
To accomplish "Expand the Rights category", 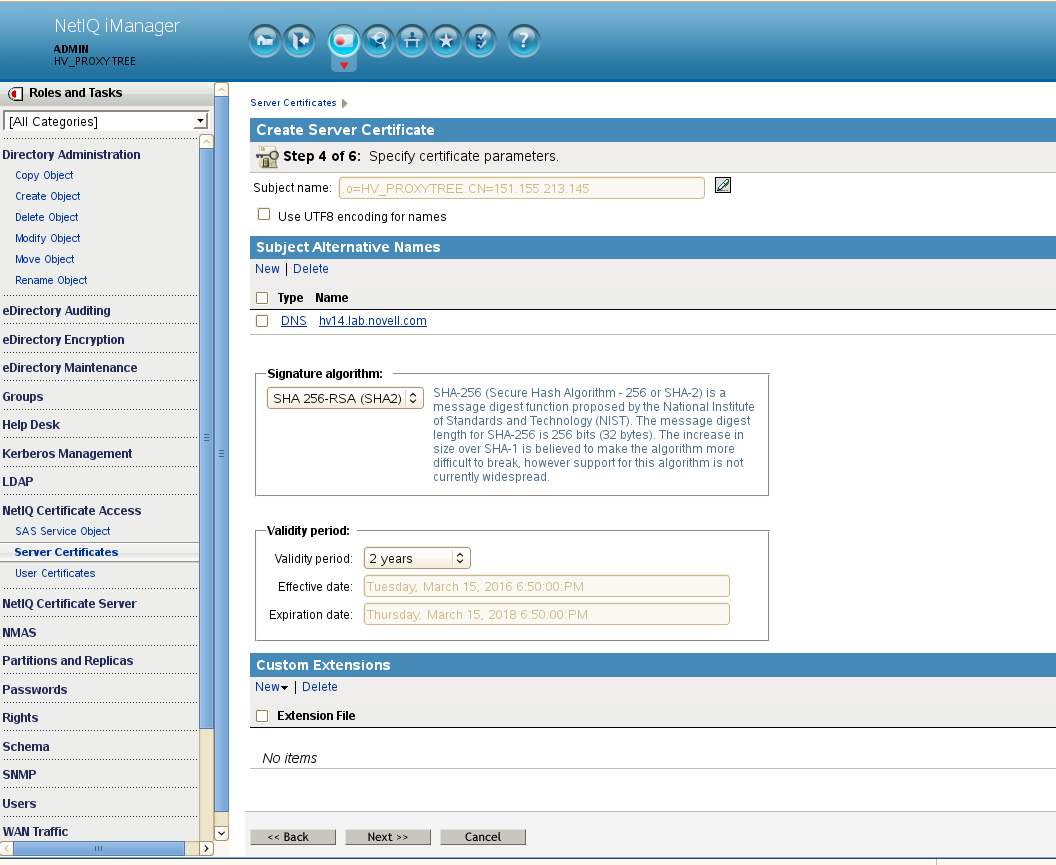I will click(20, 718).
